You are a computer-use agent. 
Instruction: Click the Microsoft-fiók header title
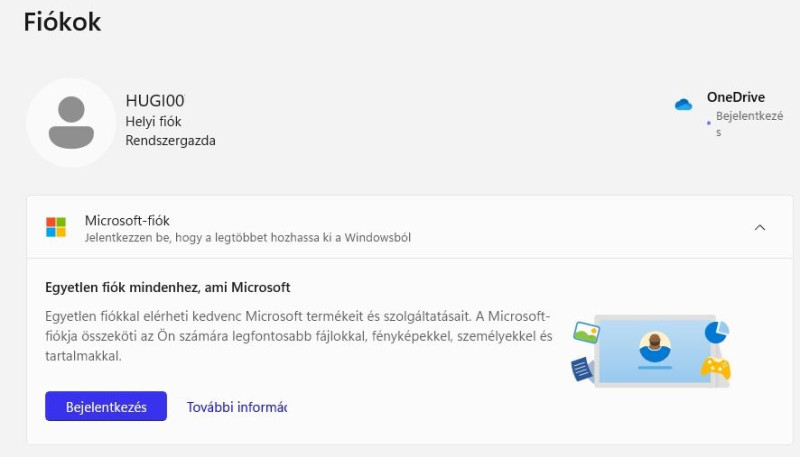pos(127,220)
